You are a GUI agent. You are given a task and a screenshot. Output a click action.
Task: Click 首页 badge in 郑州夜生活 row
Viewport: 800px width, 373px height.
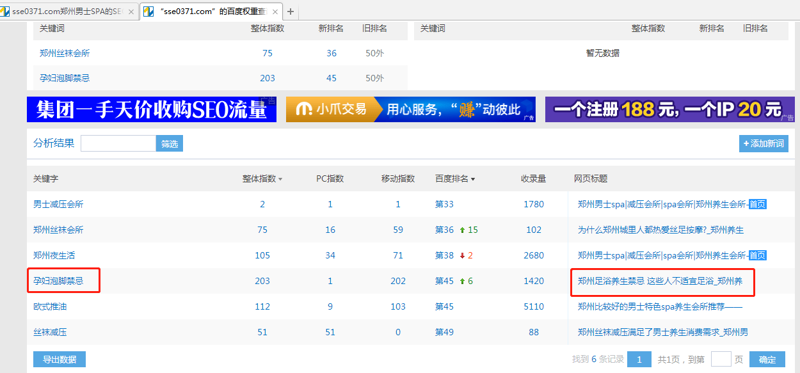coord(758,255)
